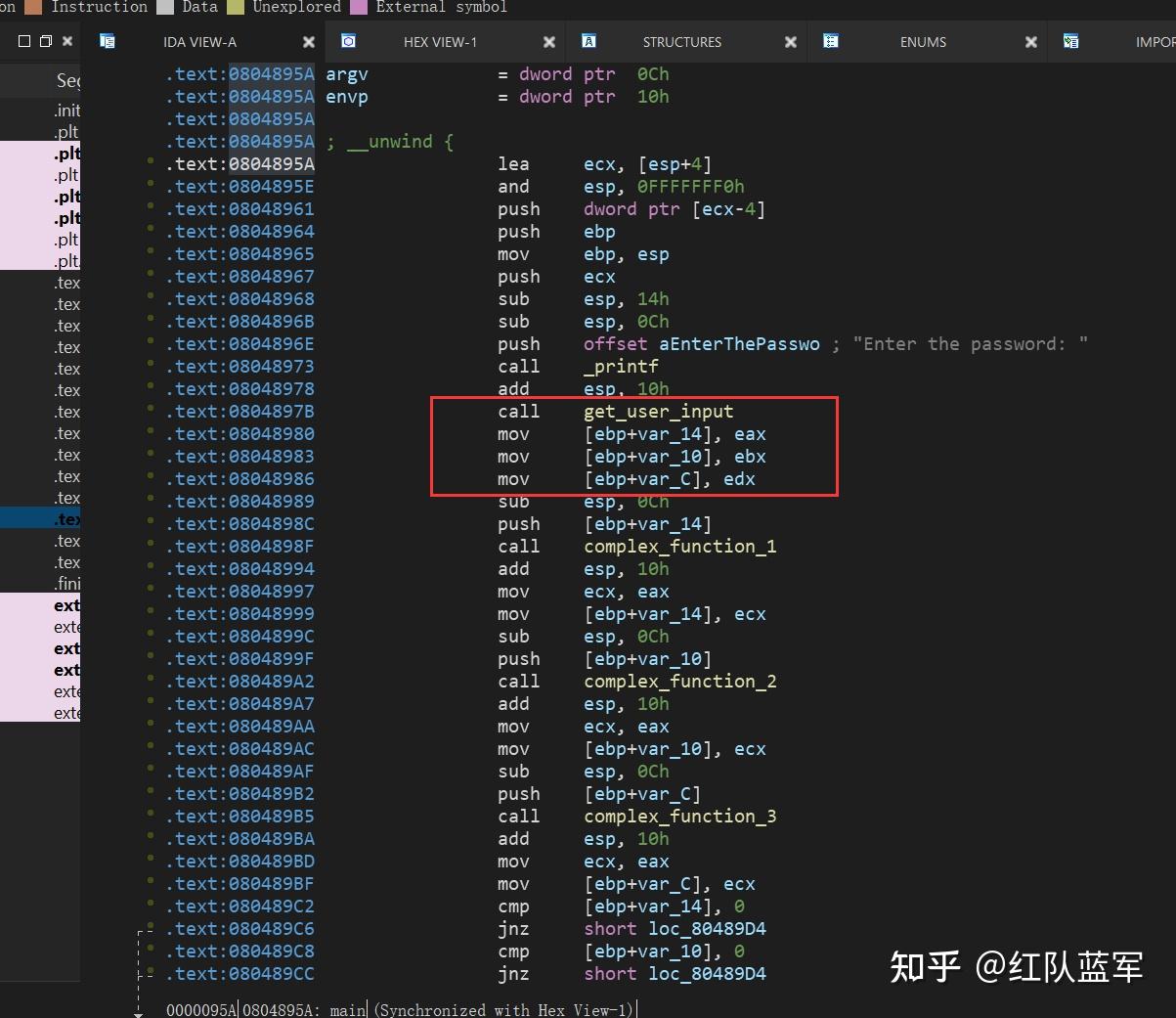Select the 'sub esp, 14h' instruction

584,299
